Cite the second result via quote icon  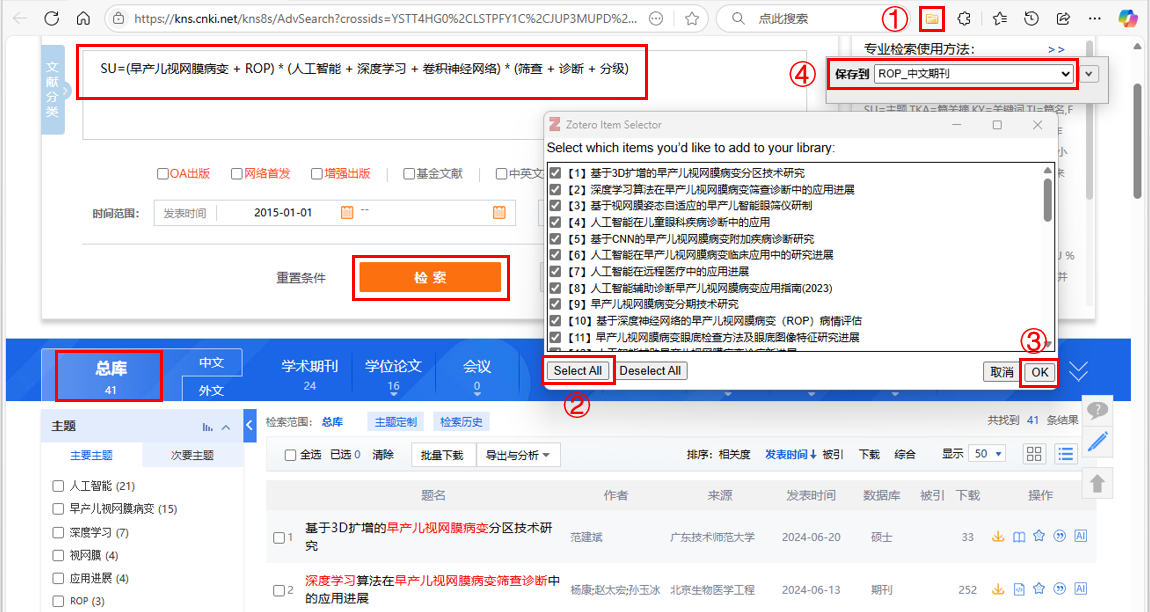[1059, 589]
